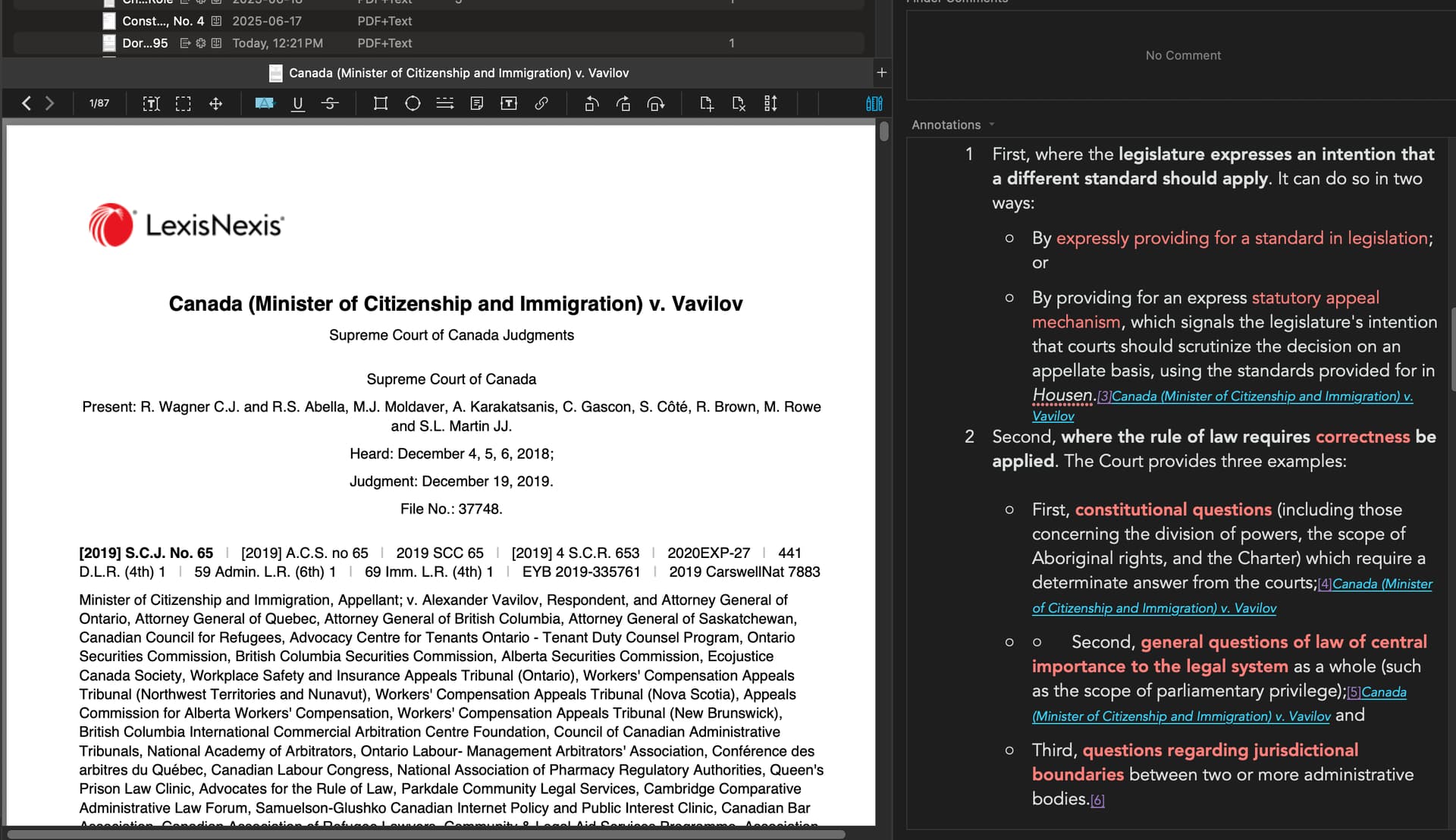
Task: Select the text box annotation tool
Action: tap(509, 104)
